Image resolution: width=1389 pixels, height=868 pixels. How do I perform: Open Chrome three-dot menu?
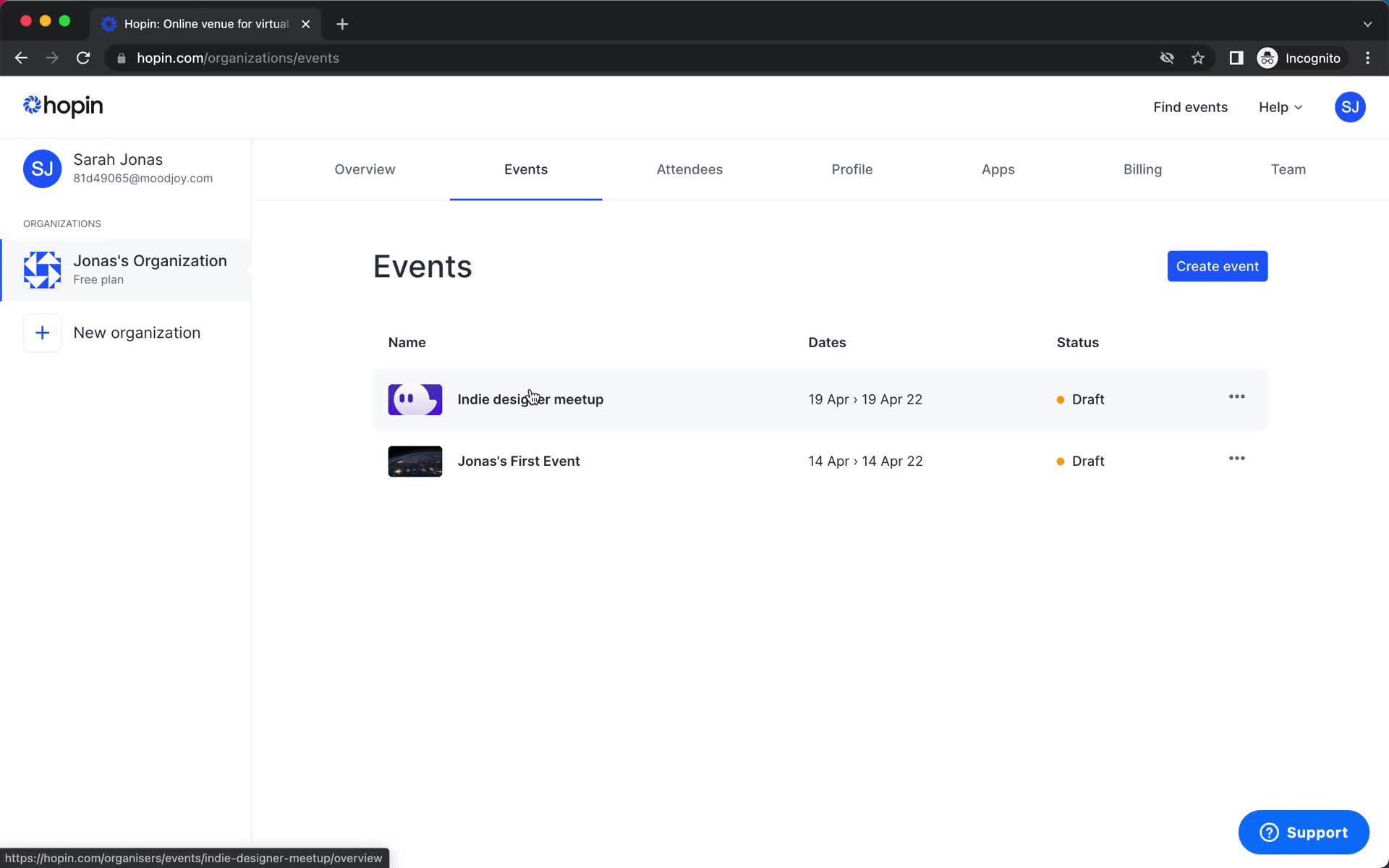(x=1367, y=58)
